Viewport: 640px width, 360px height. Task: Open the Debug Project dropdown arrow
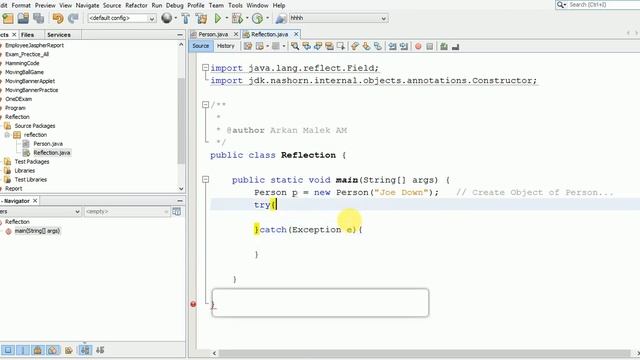pos(247,18)
